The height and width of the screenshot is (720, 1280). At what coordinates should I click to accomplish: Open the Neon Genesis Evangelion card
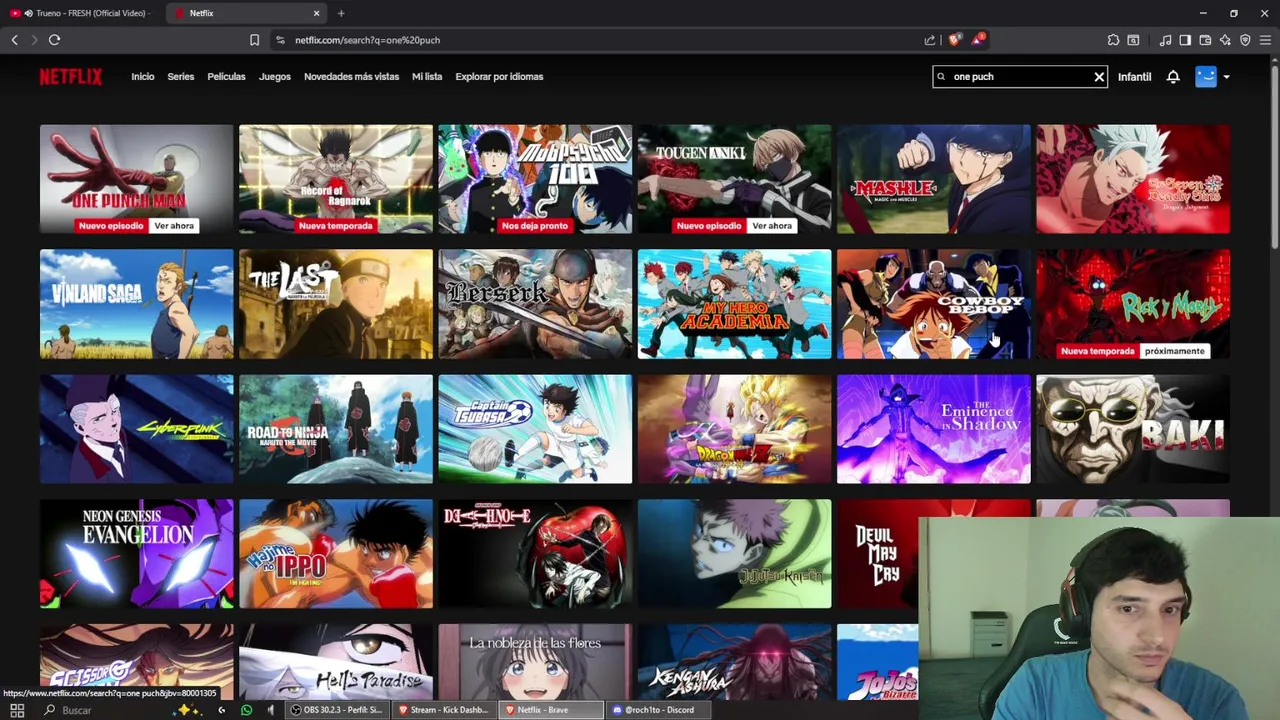136,554
